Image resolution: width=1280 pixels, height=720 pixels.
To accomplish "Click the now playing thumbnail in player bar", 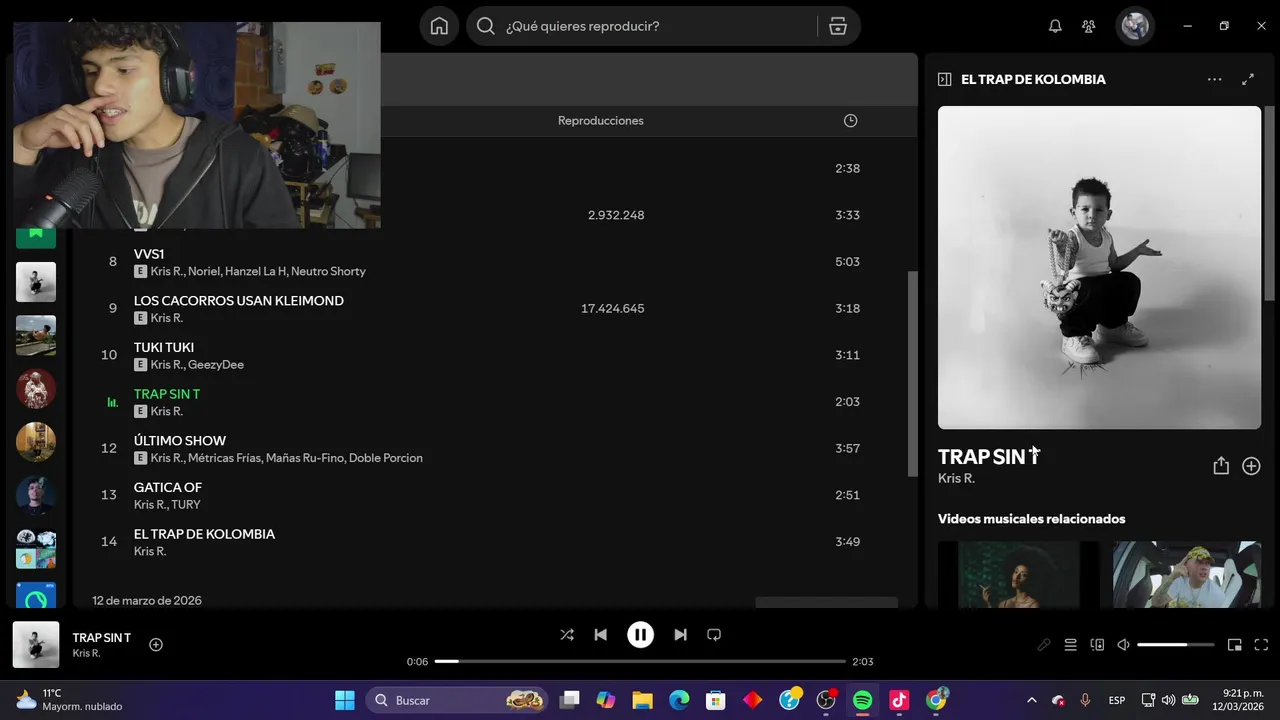I will [x=36, y=645].
